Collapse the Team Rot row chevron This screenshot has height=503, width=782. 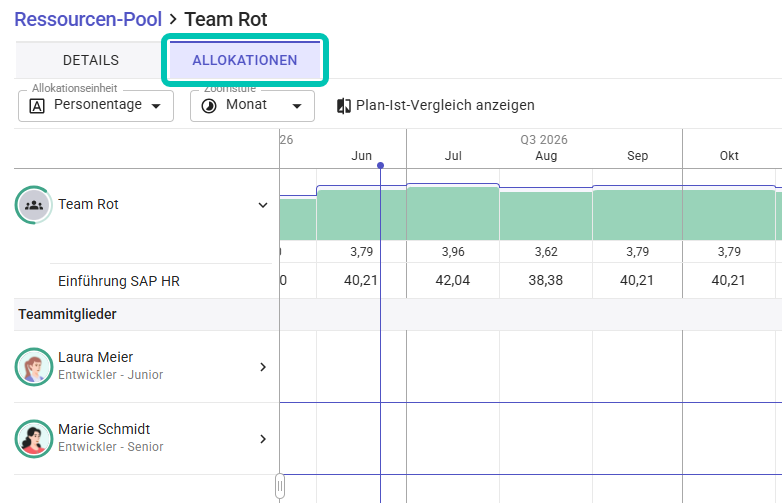pyautogui.click(x=263, y=205)
